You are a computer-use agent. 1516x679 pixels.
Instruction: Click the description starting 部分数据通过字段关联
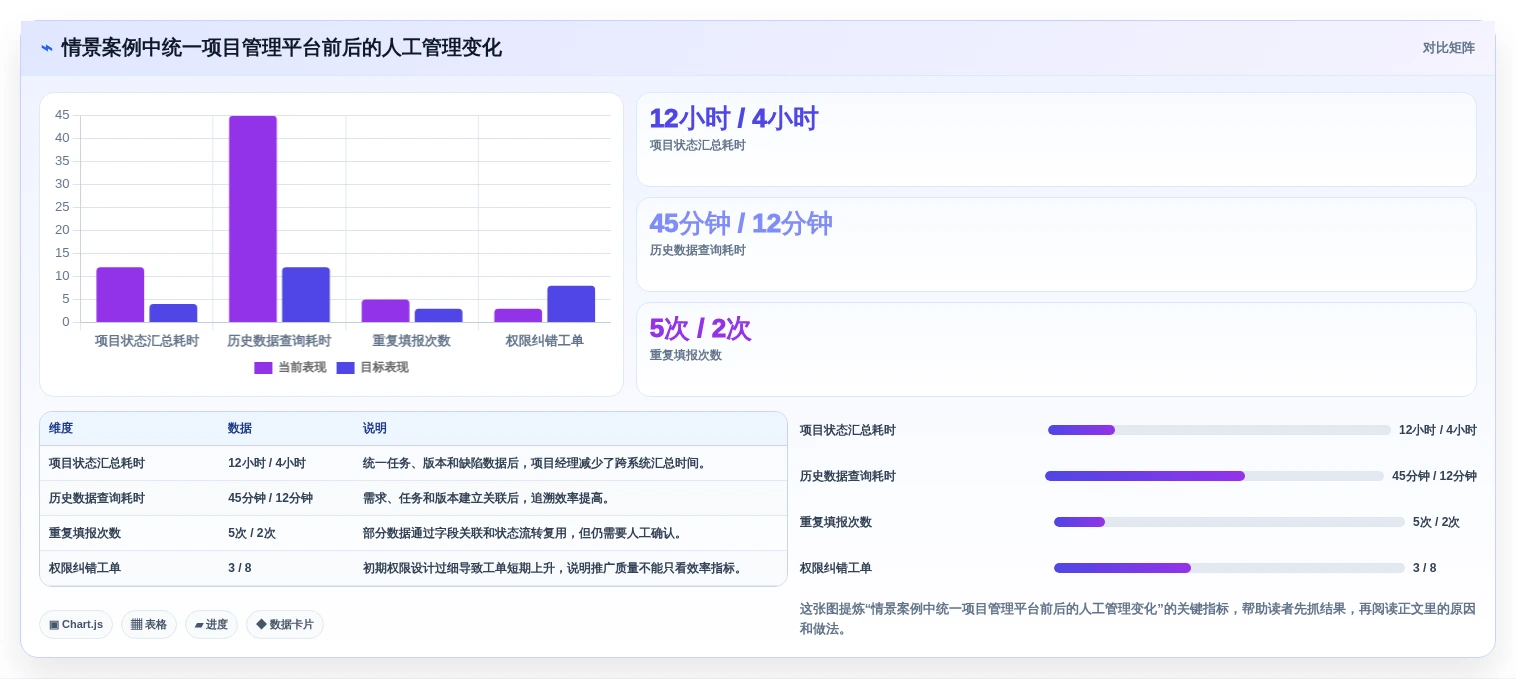[524, 533]
